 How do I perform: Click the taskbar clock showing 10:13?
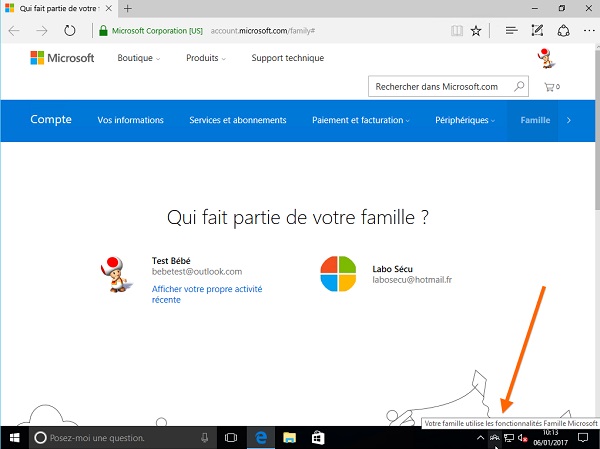[551, 438]
